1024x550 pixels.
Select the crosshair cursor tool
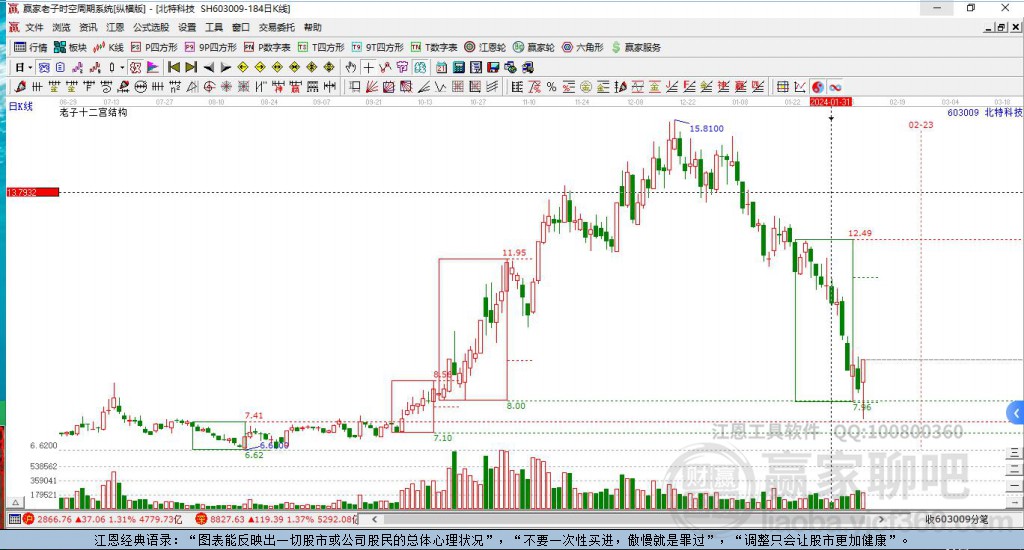369,67
